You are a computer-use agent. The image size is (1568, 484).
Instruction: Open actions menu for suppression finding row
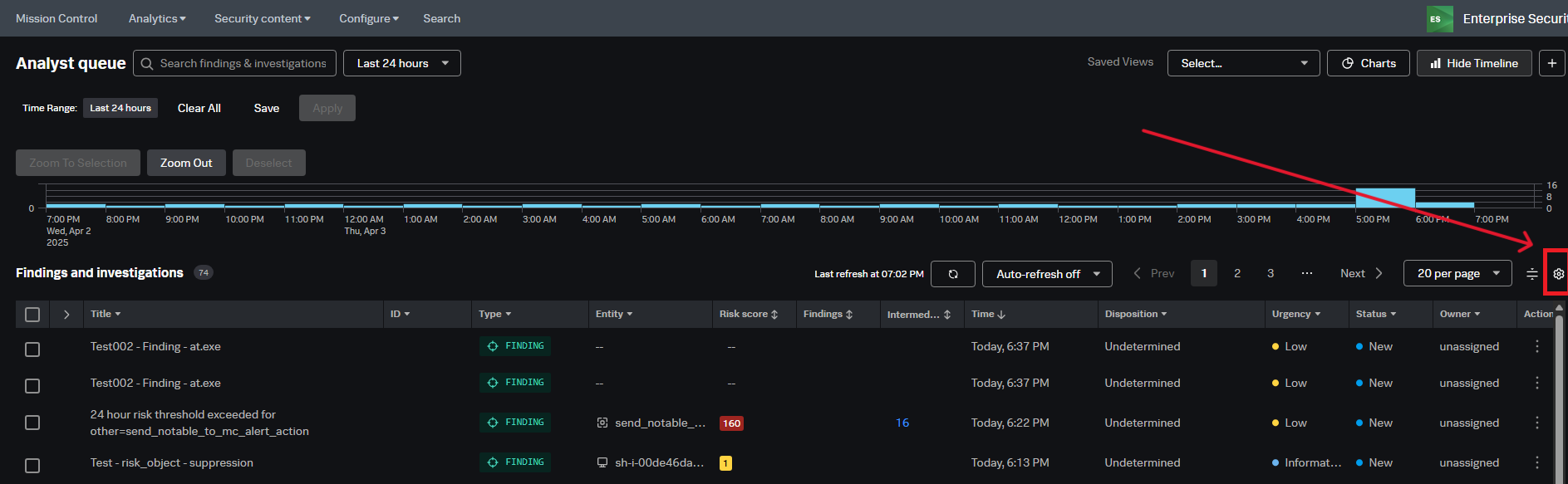tap(1536, 462)
